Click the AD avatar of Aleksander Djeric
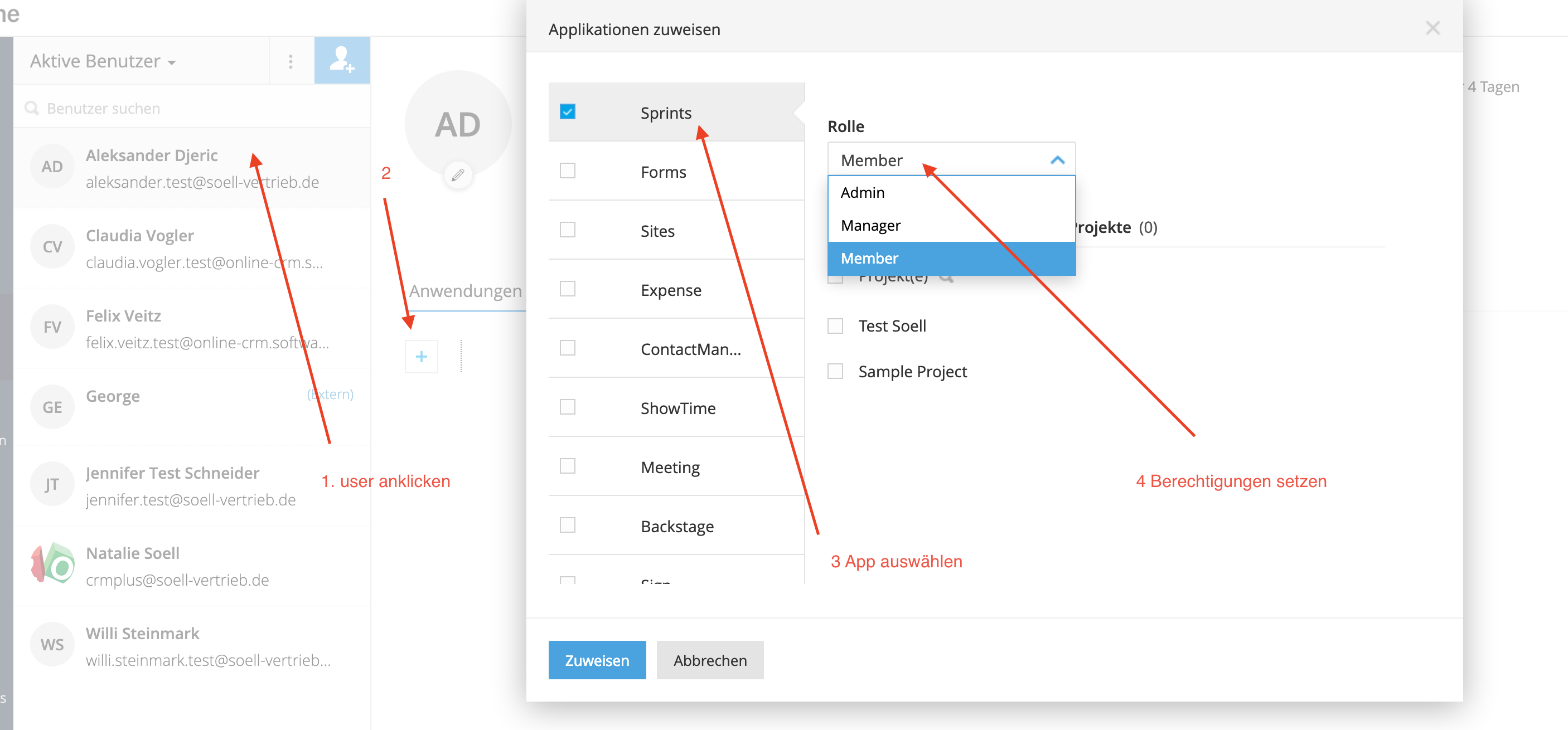The width and height of the screenshot is (1568, 730). pos(52,167)
